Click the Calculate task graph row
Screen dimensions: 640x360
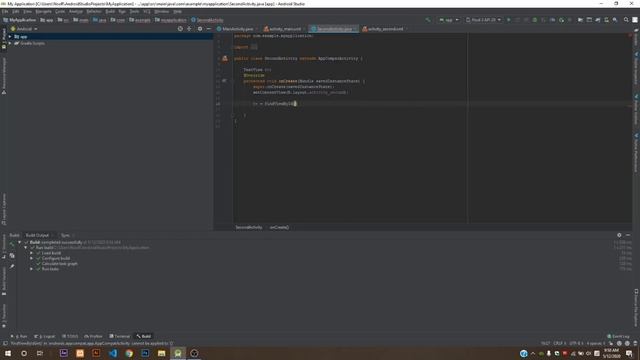pos(60,264)
